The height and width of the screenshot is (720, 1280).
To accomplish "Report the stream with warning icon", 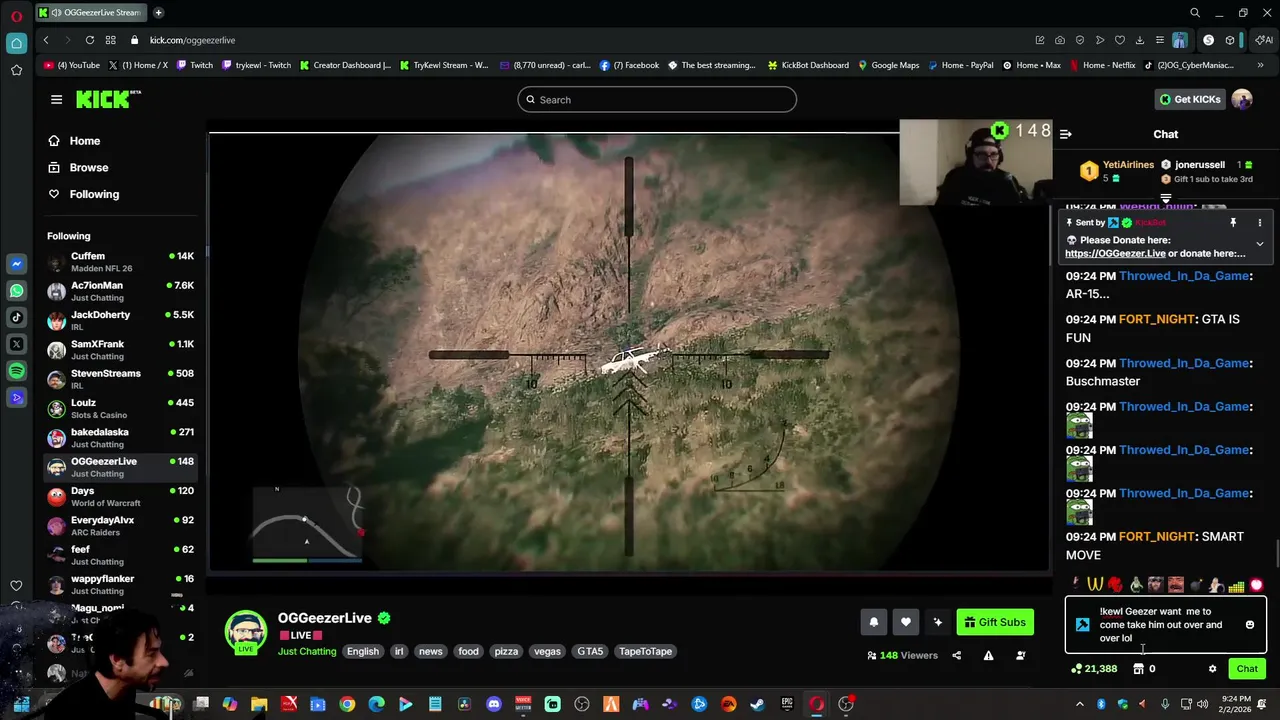I will pos(988,656).
